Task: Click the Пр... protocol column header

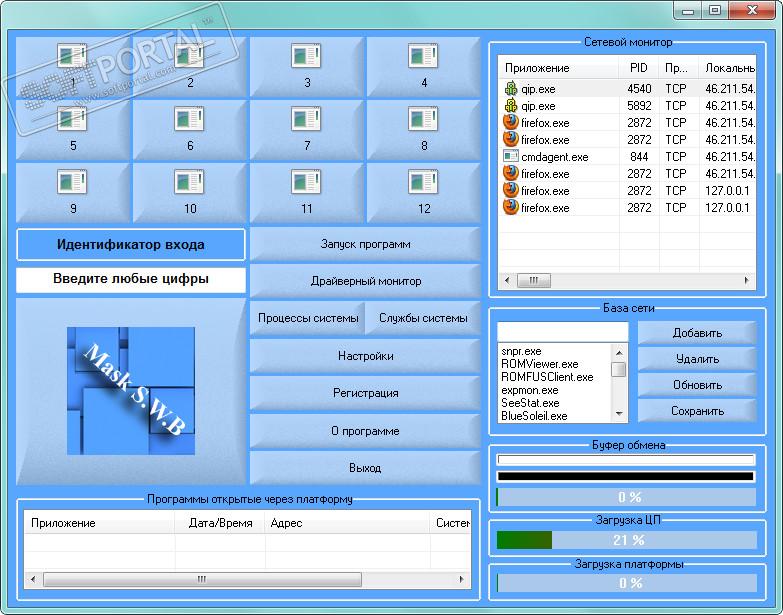Action: (x=679, y=68)
